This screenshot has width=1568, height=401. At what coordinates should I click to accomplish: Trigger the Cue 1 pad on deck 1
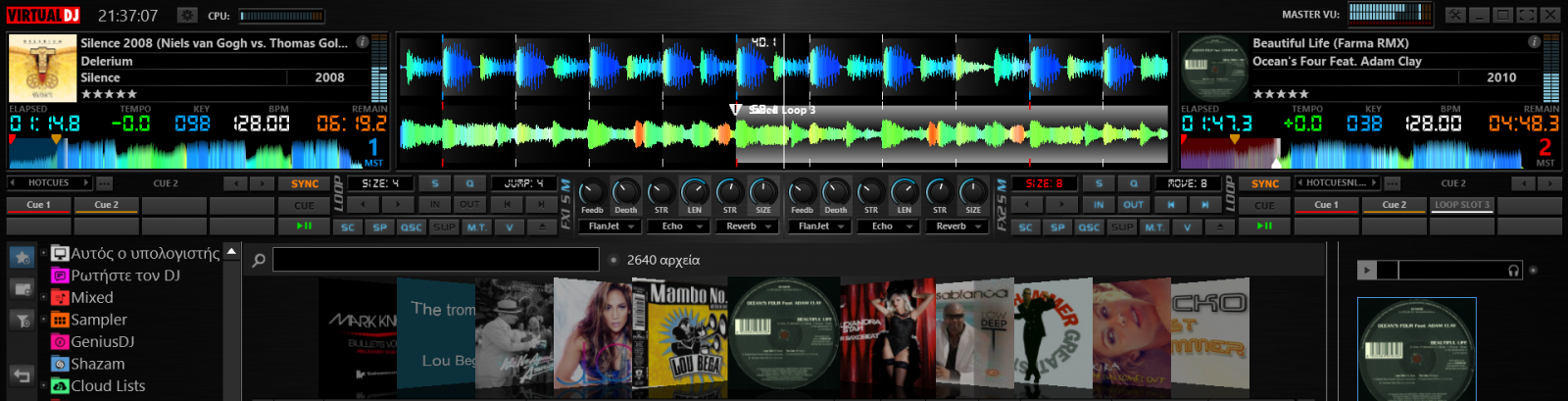click(x=38, y=205)
